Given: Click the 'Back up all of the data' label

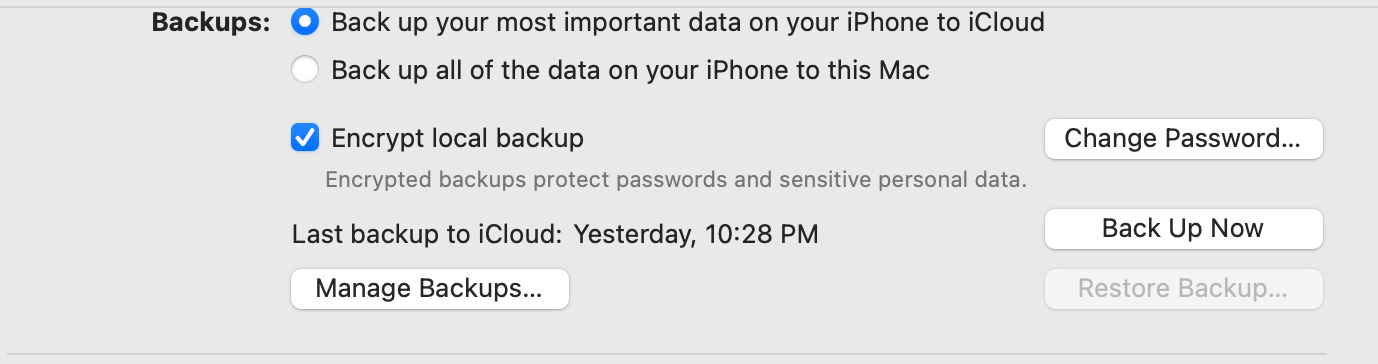Looking at the screenshot, I should pyautogui.click(x=630, y=71).
